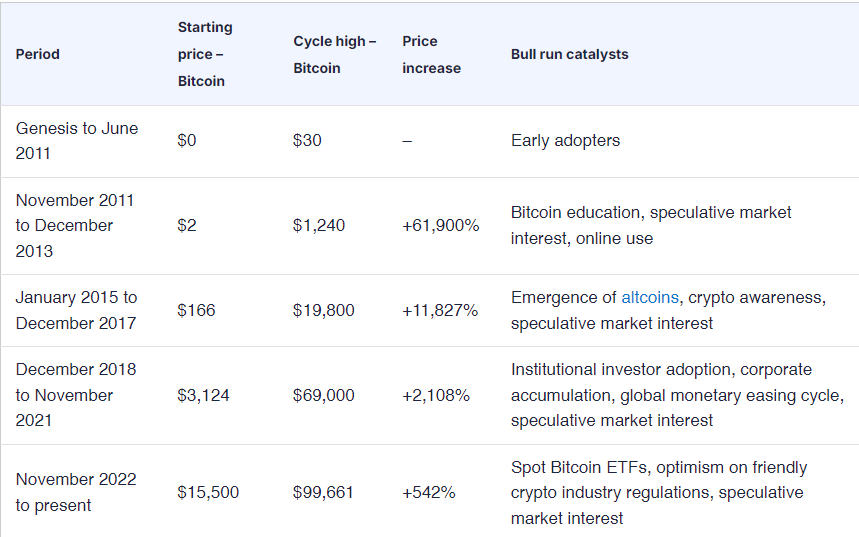Select the Starting price – Bitcoin header
This screenshot has height=537, width=859.
pyautogui.click(x=205, y=54)
